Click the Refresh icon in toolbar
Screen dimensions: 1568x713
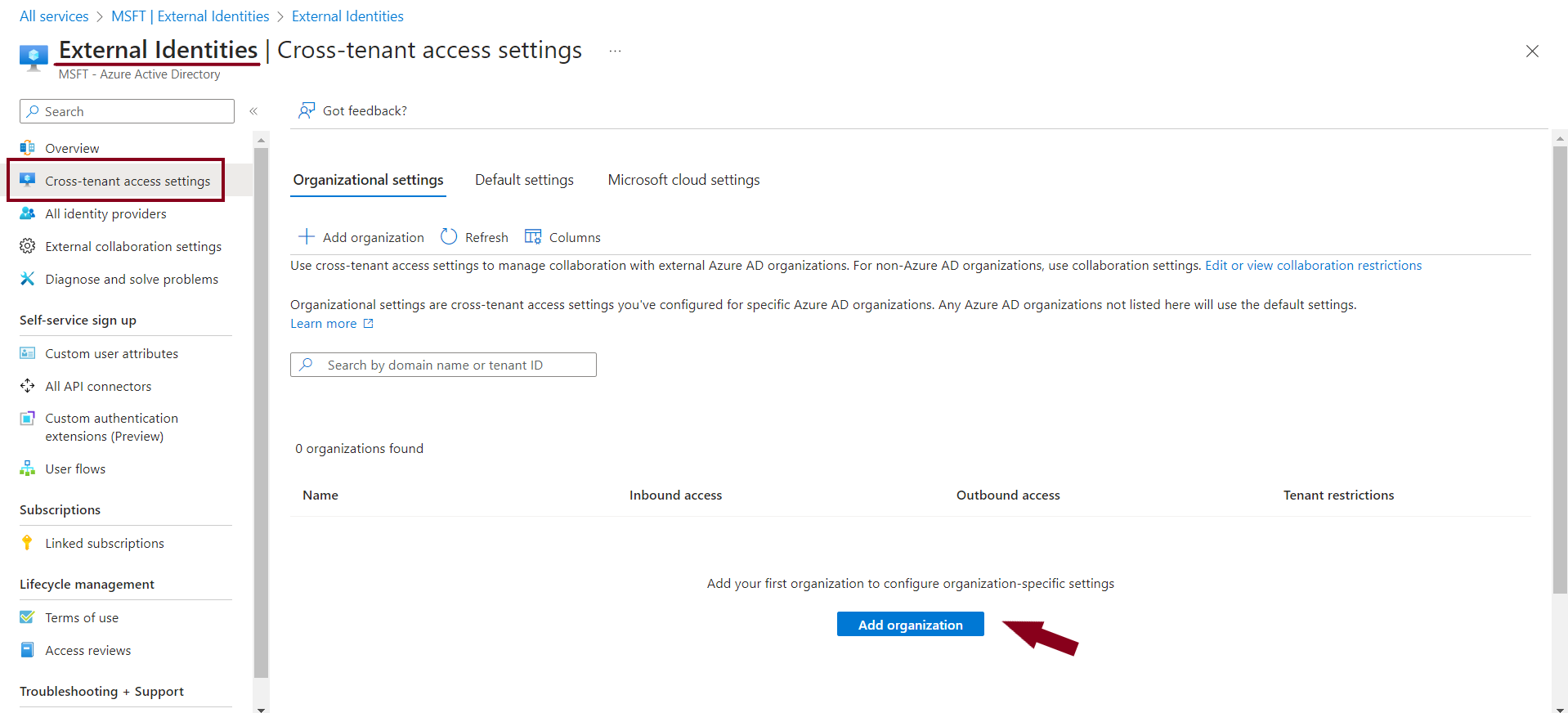(449, 237)
